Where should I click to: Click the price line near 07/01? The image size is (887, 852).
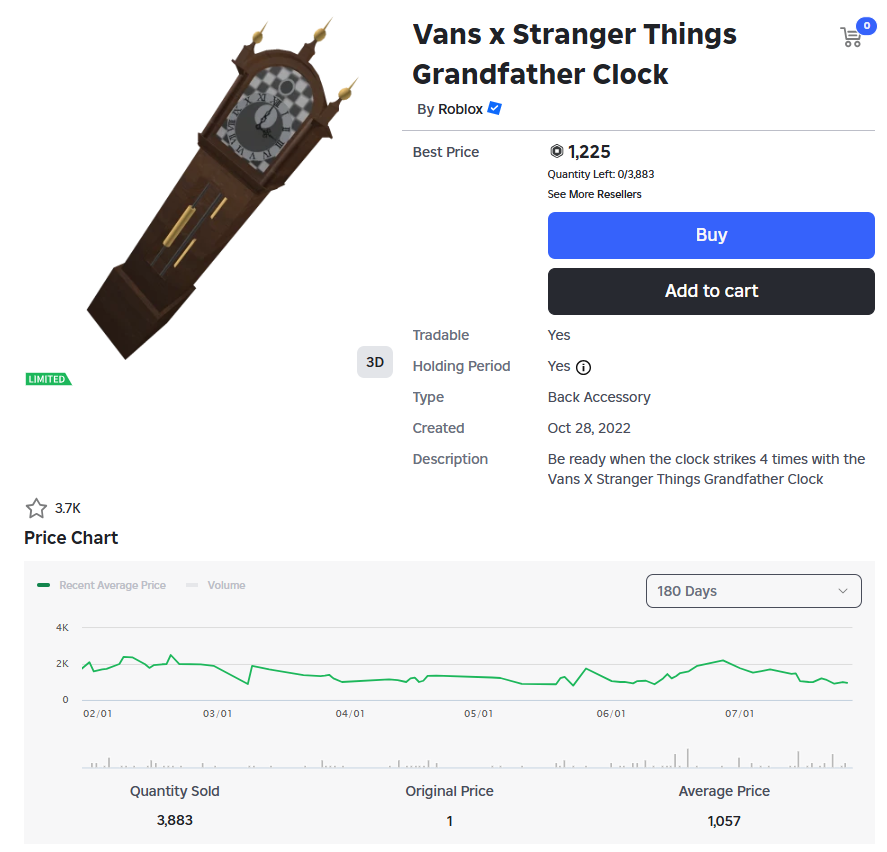click(740, 667)
